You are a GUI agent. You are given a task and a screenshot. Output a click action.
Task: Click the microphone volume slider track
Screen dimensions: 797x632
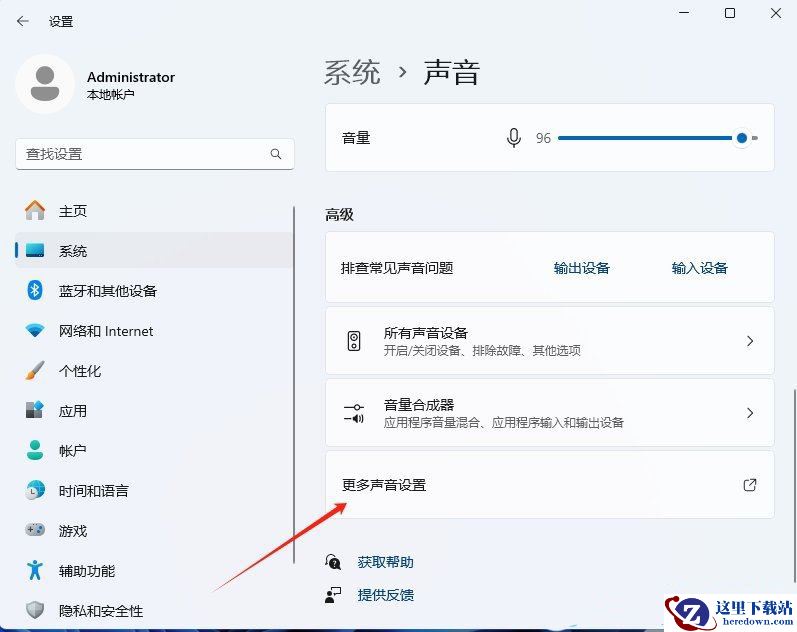[x=658, y=138]
